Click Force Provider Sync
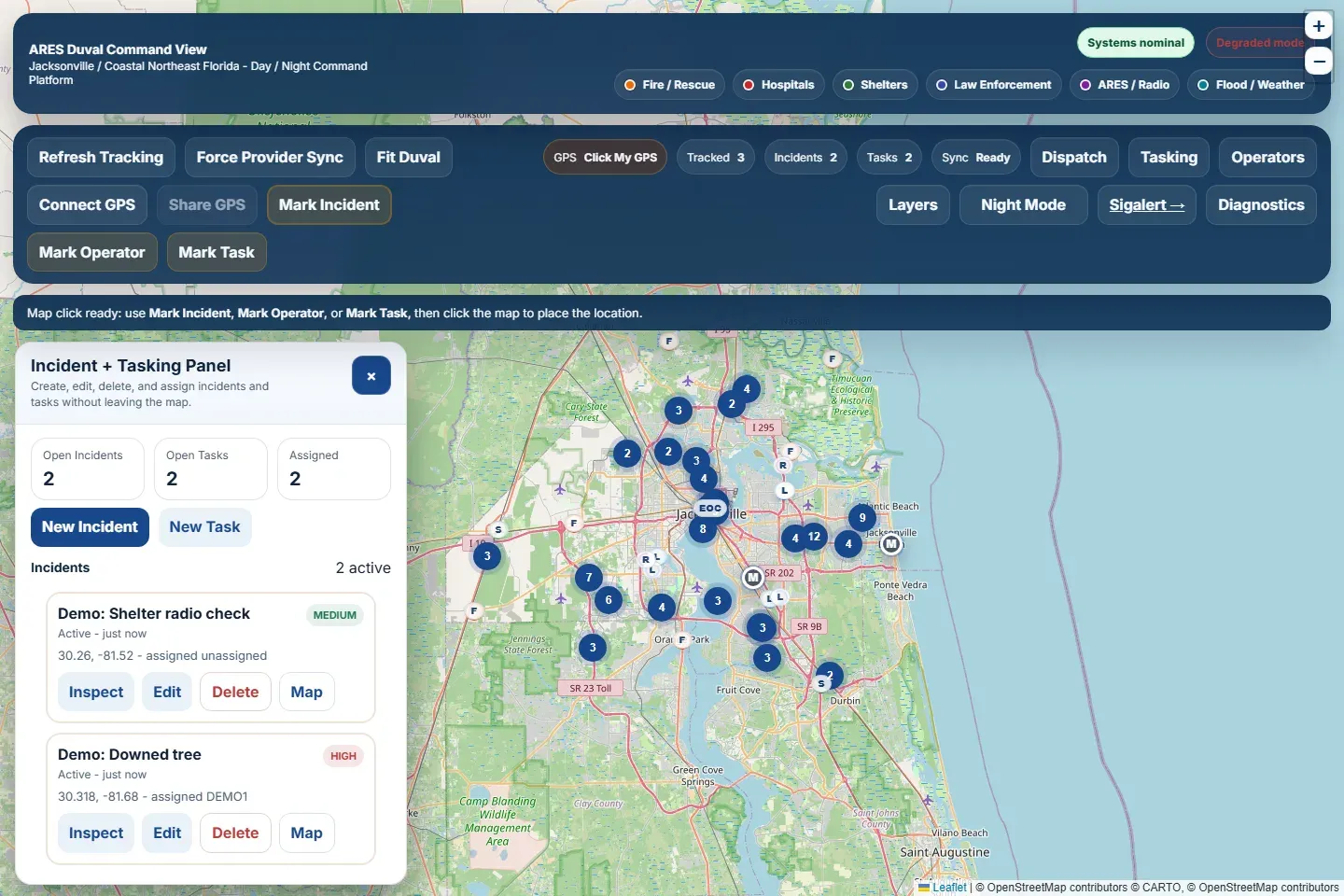1344x896 pixels. (270, 158)
